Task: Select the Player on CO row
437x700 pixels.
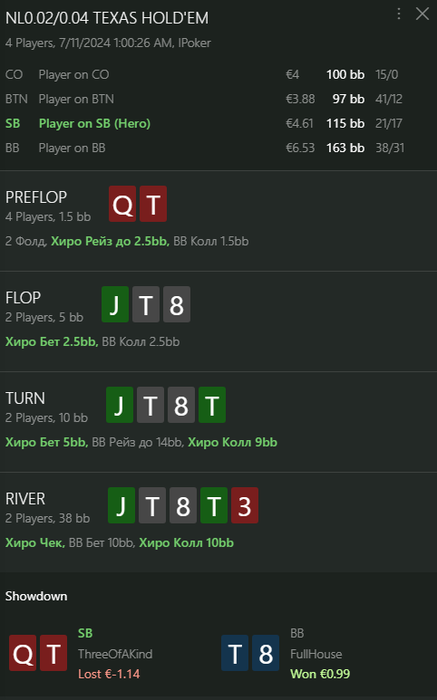Action: (x=218, y=75)
